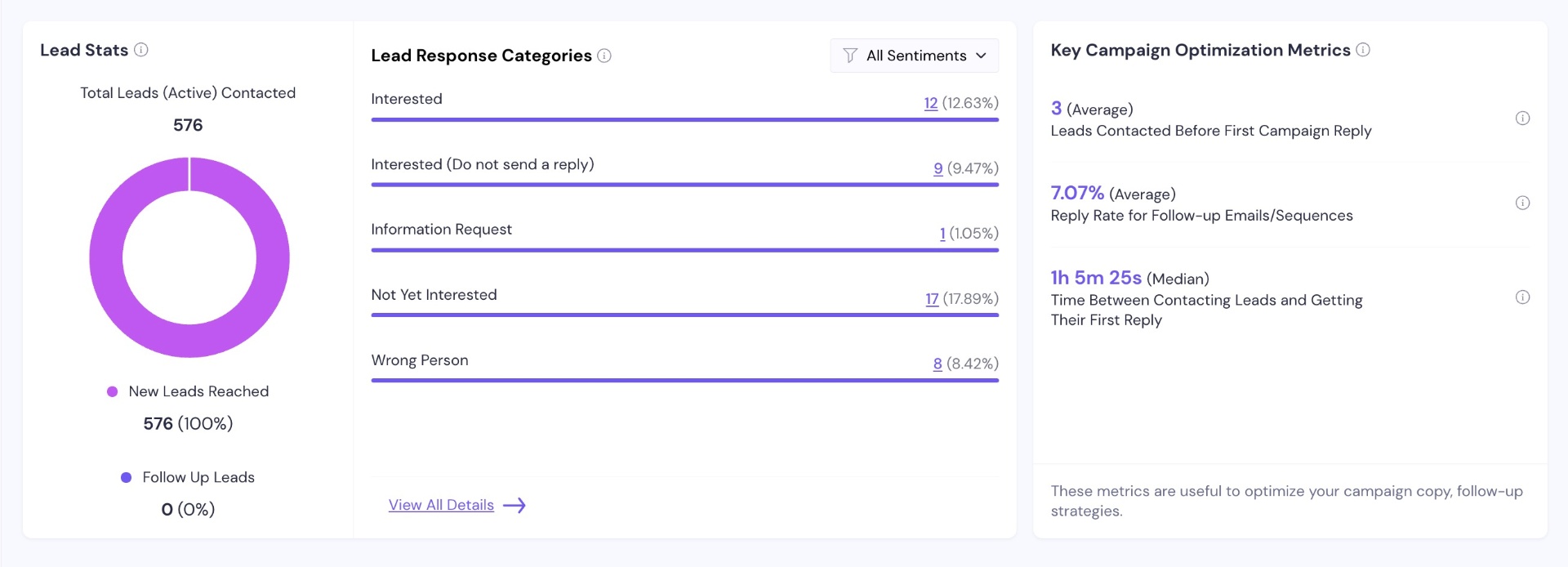The height and width of the screenshot is (567, 1568).
Task: Click the Information Request count 1 link
Action: (942, 234)
